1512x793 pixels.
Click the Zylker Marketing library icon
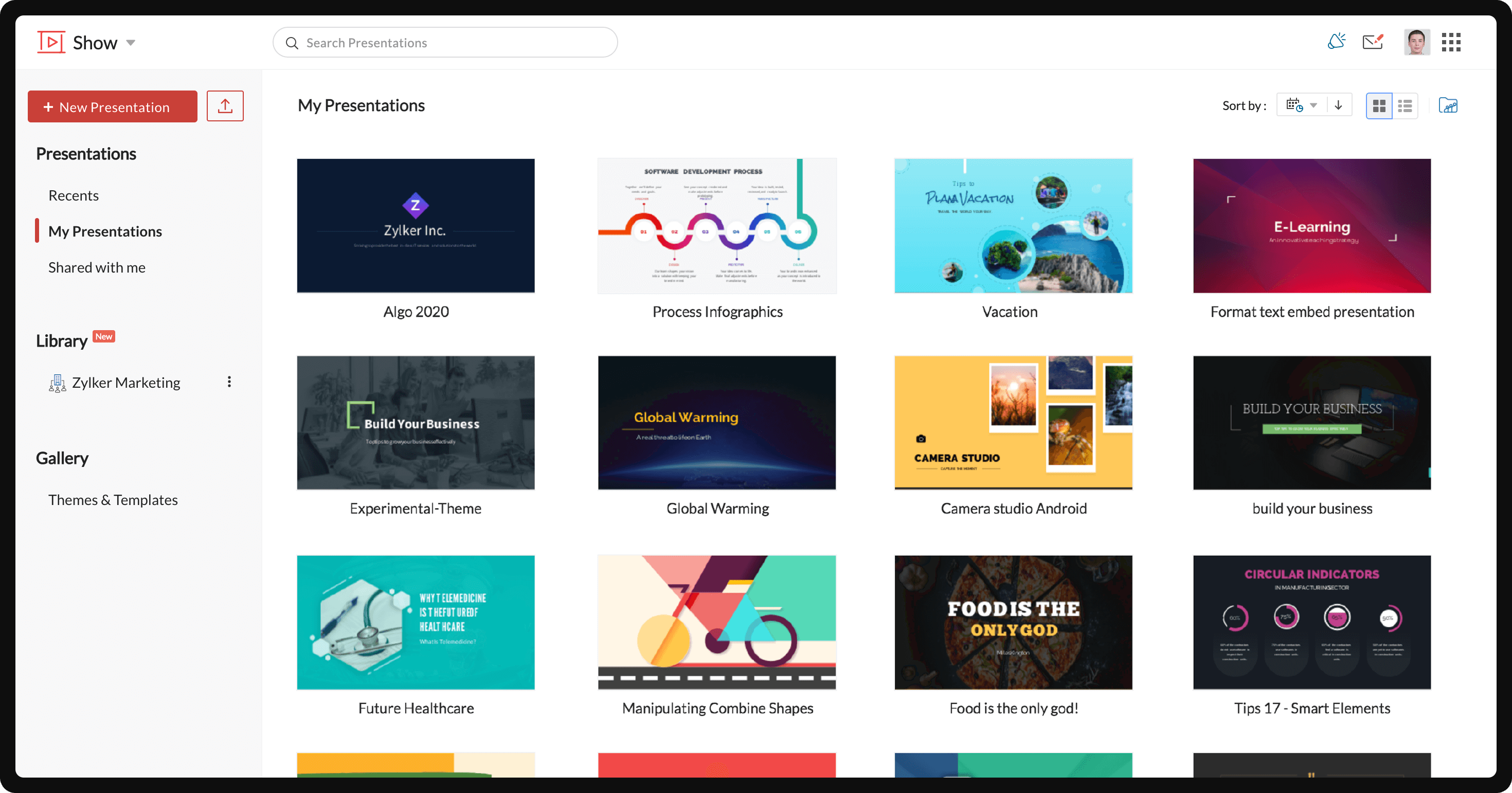[57, 383]
